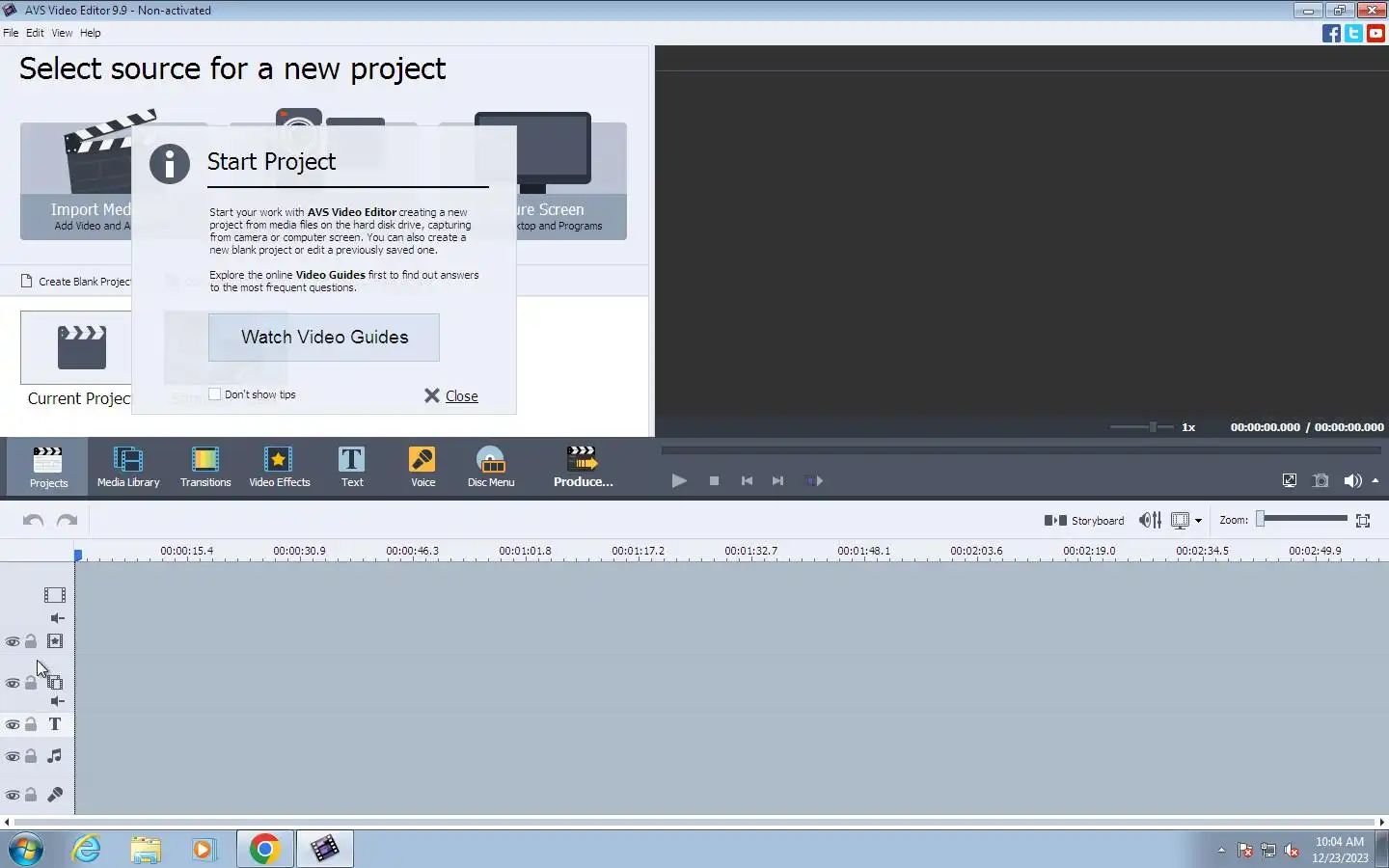Expand the overlay track audio

tap(58, 701)
